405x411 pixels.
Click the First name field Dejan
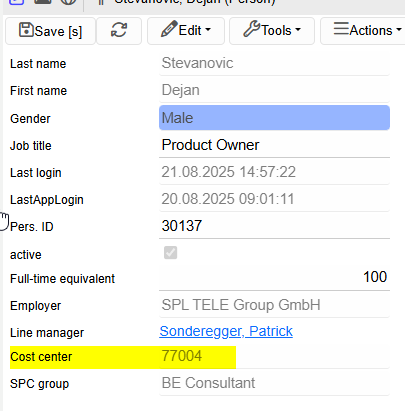(x=274, y=90)
